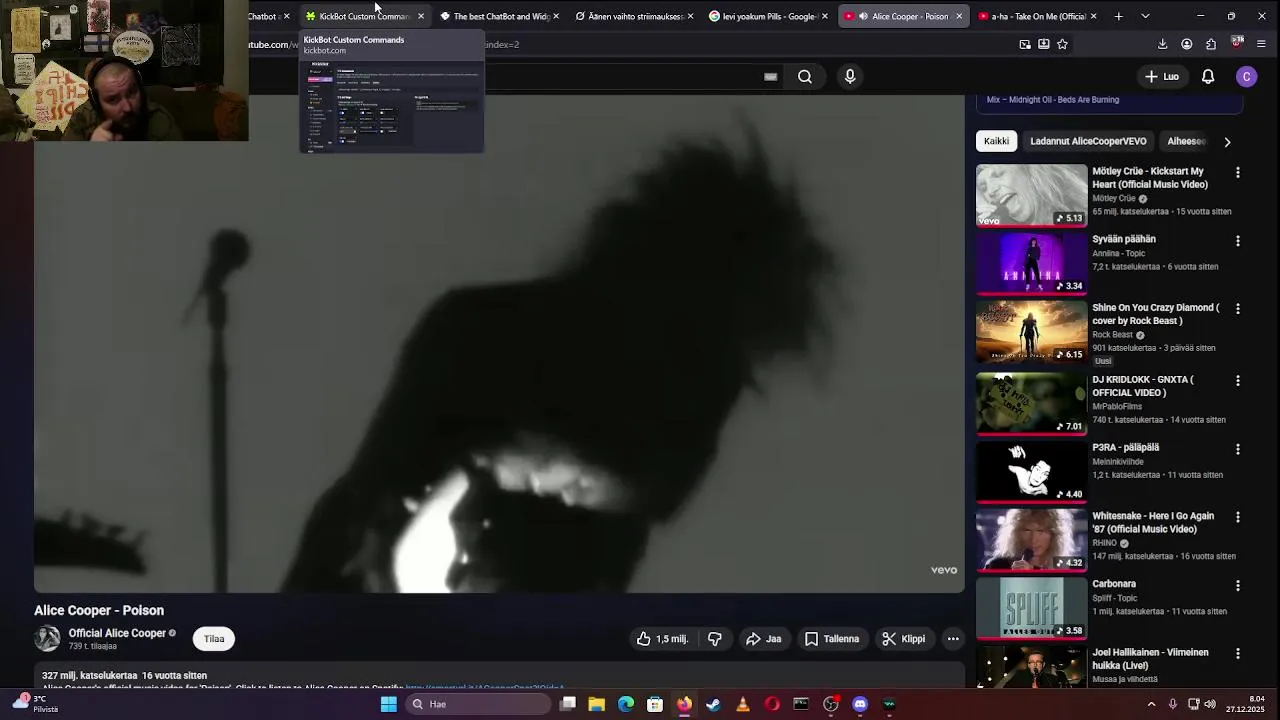
Task: Save video with Tallenna button
Action: click(x=832, y=639)
